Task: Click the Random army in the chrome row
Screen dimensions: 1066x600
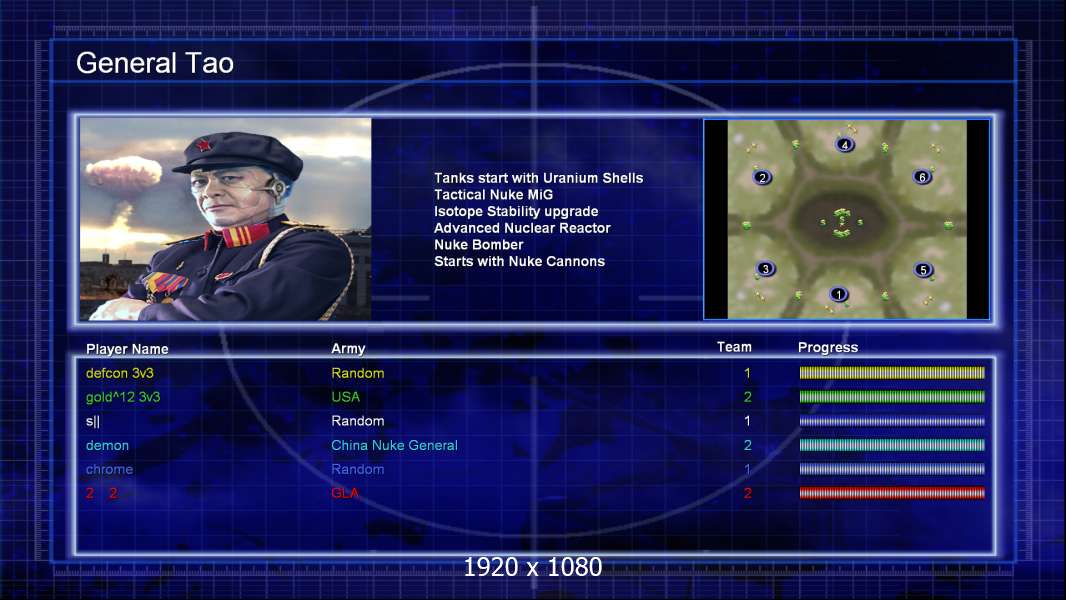Action: point(358,470)
